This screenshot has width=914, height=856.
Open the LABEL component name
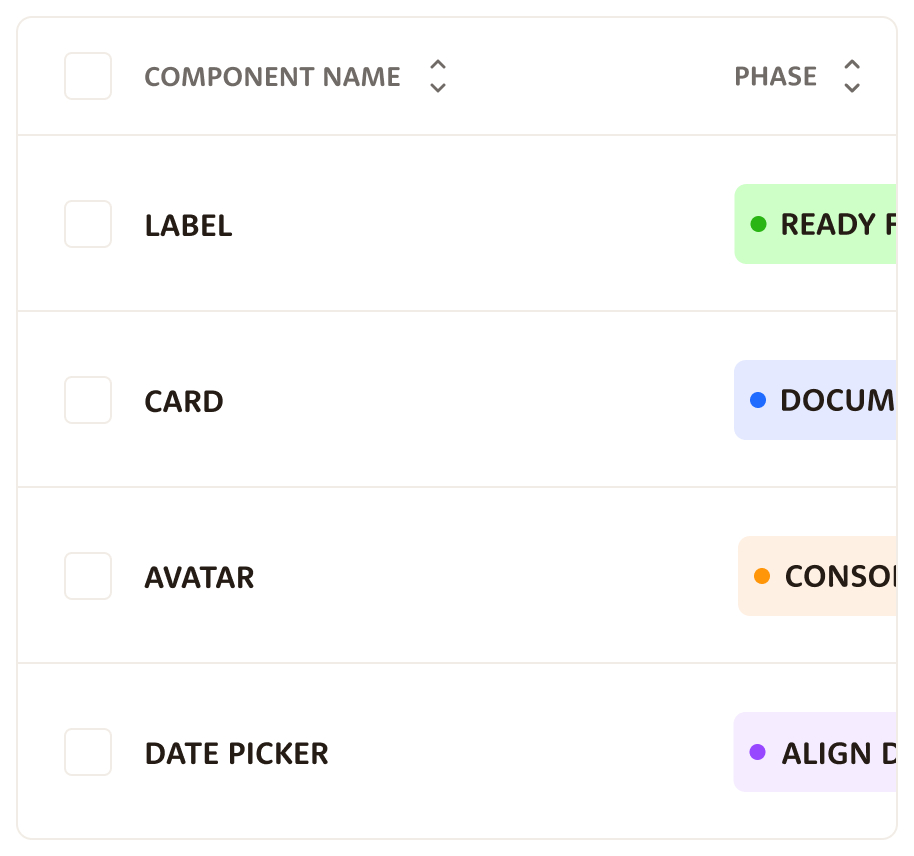(x=188, y=226)
